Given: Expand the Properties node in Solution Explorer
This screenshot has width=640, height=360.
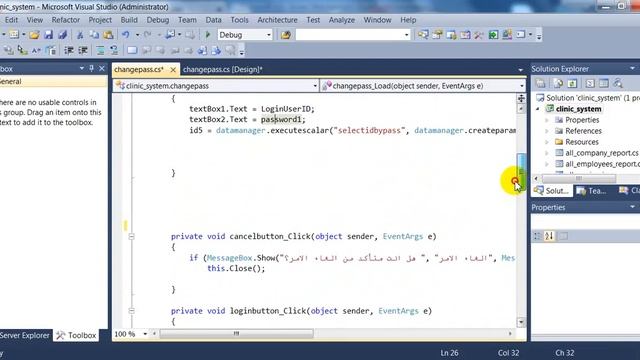Looking at the screenshot, I should (547, 120).
